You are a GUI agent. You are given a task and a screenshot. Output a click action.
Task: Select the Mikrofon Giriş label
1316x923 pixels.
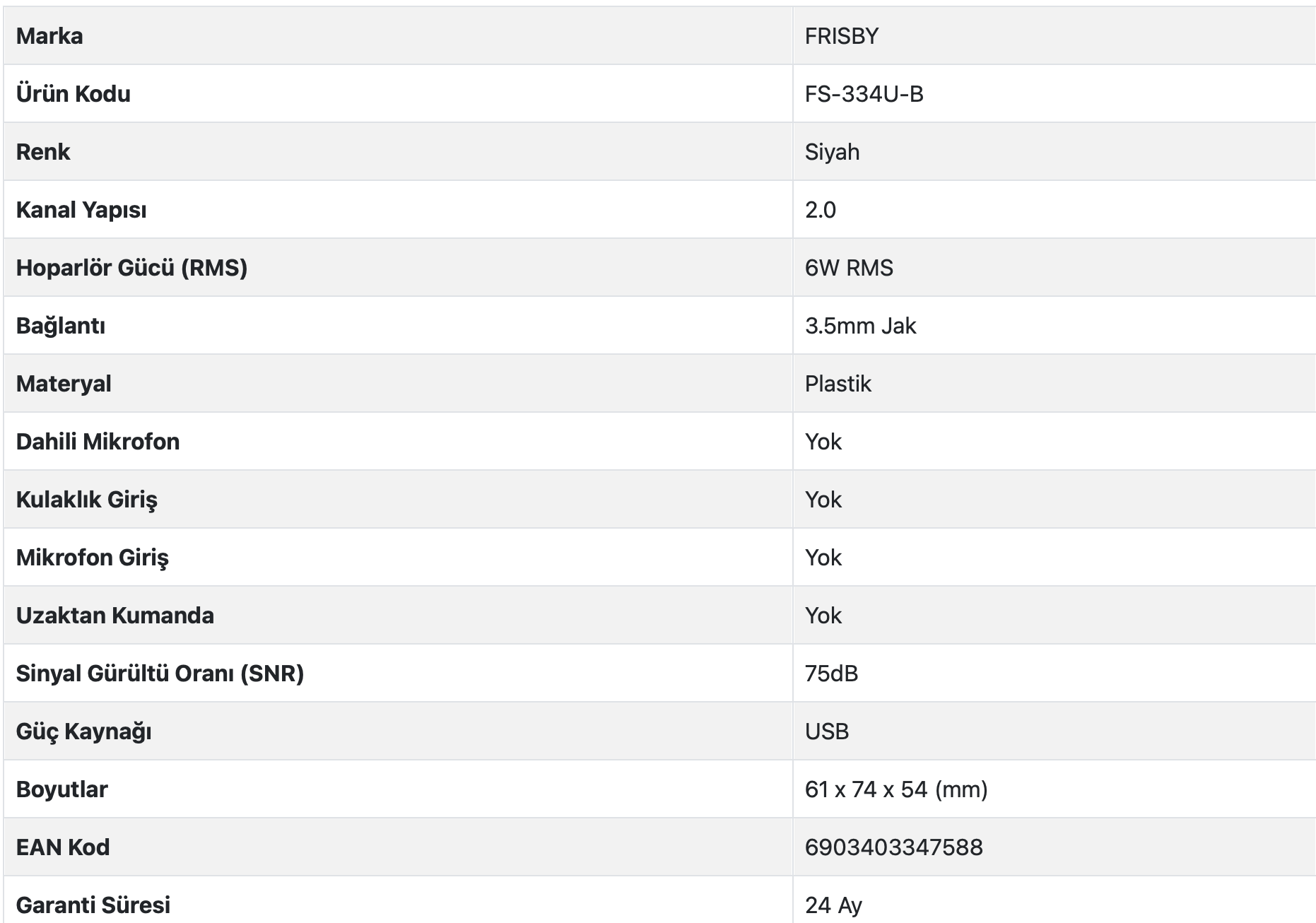pyautogui.click(x=93, y=558)
